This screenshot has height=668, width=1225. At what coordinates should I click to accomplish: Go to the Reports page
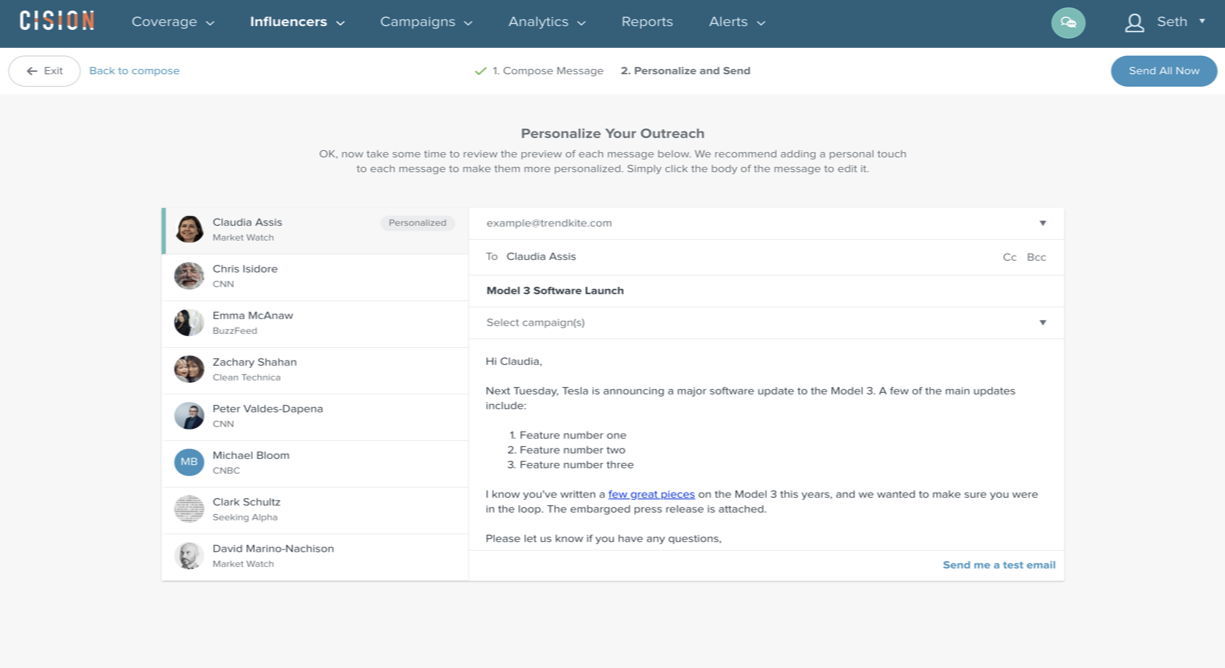pos(647,22)
